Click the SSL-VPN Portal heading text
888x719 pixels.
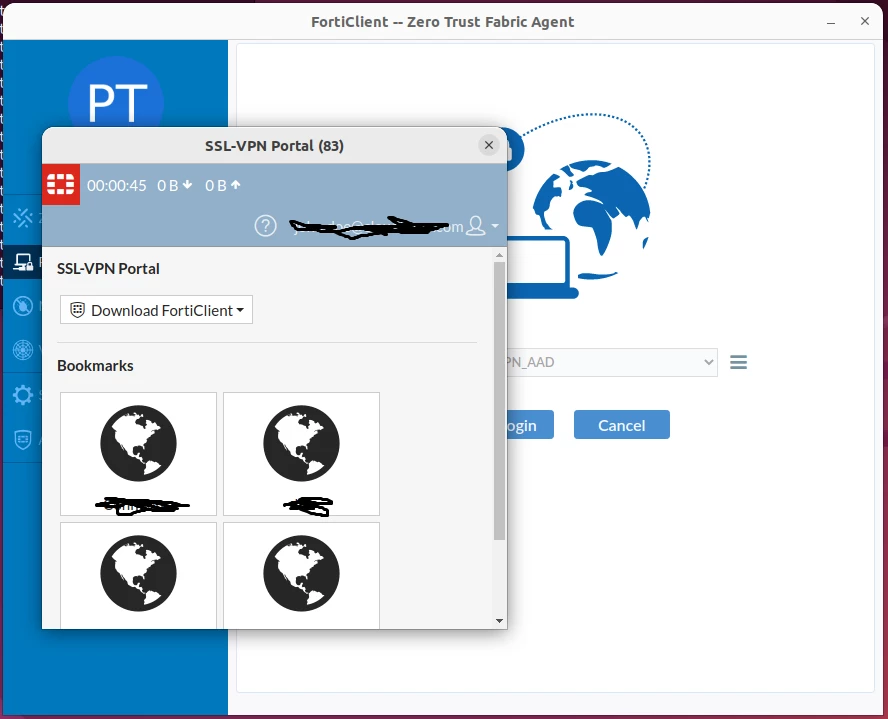coord(108,268)
